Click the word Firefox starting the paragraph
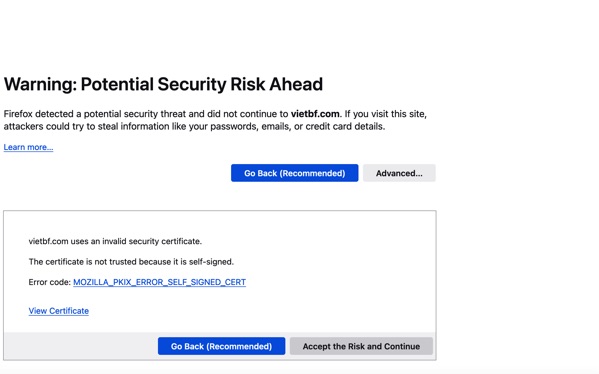This screenshot has width=599, height=374. (19, 114)
